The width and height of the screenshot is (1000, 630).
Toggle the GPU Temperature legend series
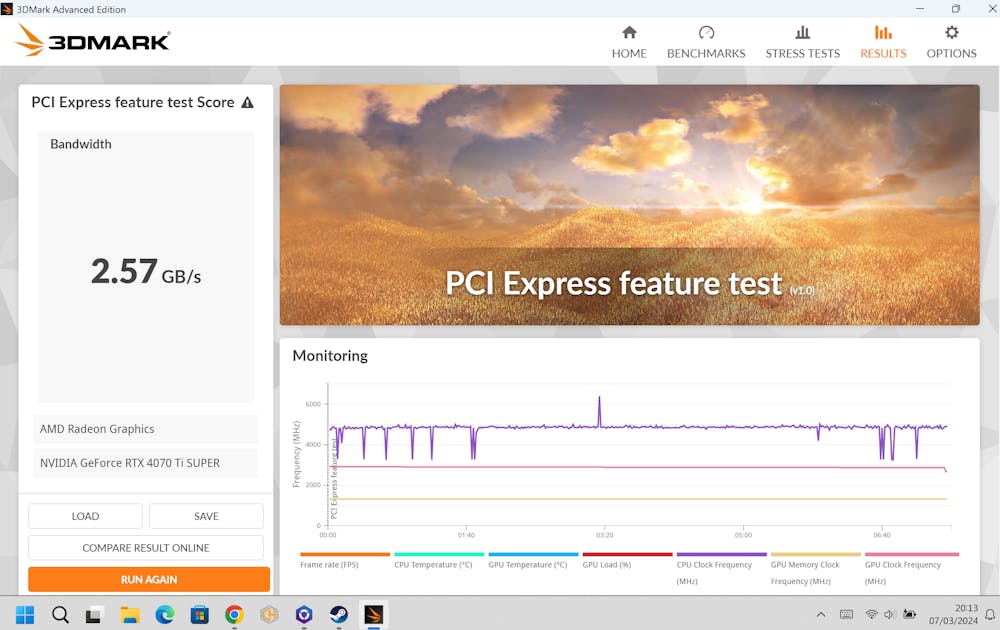[533, 560]
